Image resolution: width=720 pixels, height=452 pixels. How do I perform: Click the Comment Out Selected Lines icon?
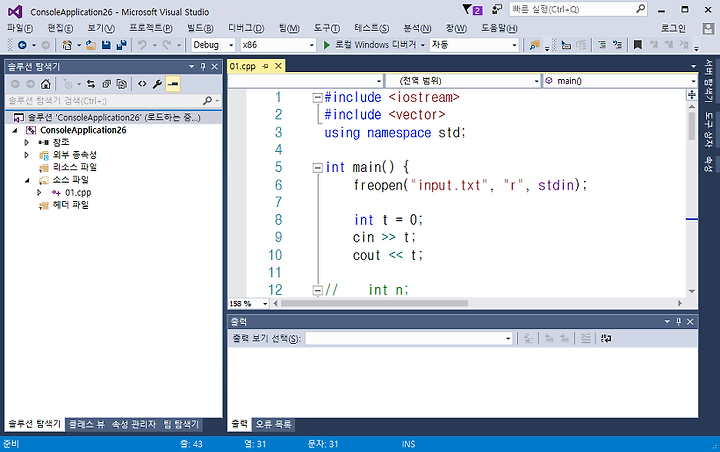pos(602,45)
